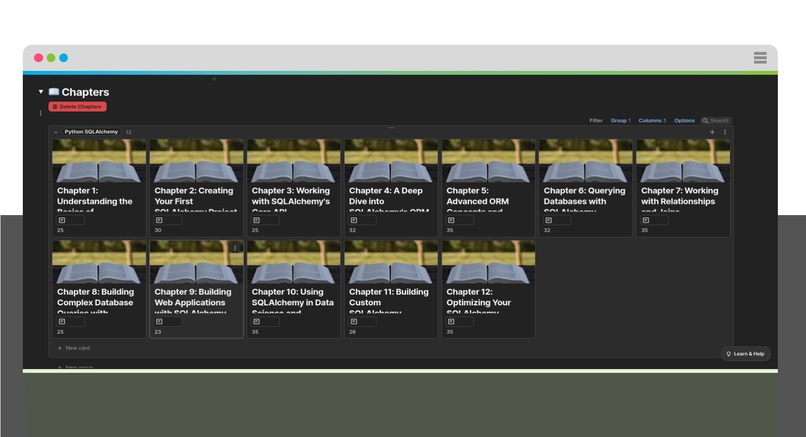Open the Chapter 12 book cover image
Screen dimensions: 806x437
click(x=488, y=262)
